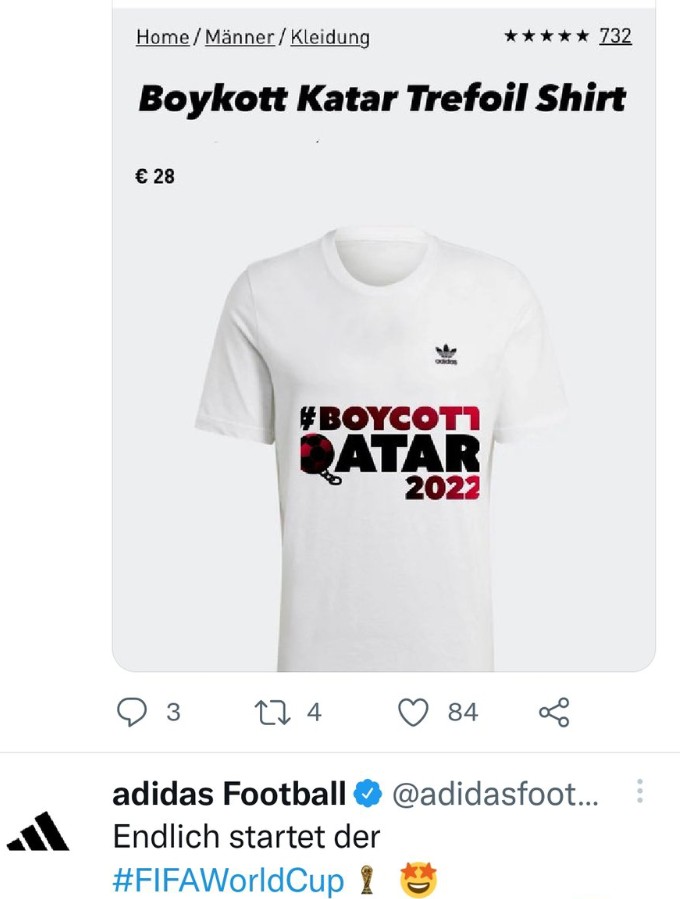Retweet this post using the arrows icon
The height and width of the screenshot is (899, 680).
[271, 711]
